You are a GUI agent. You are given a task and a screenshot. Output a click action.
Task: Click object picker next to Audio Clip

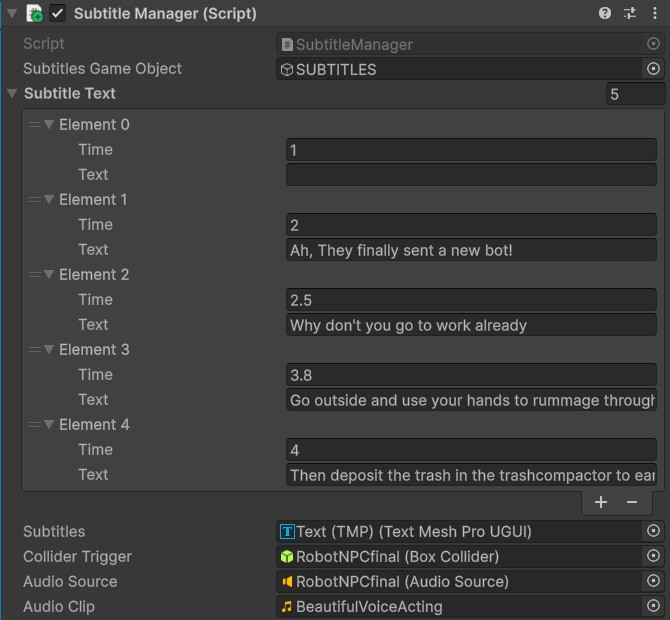tap(653, 605)
